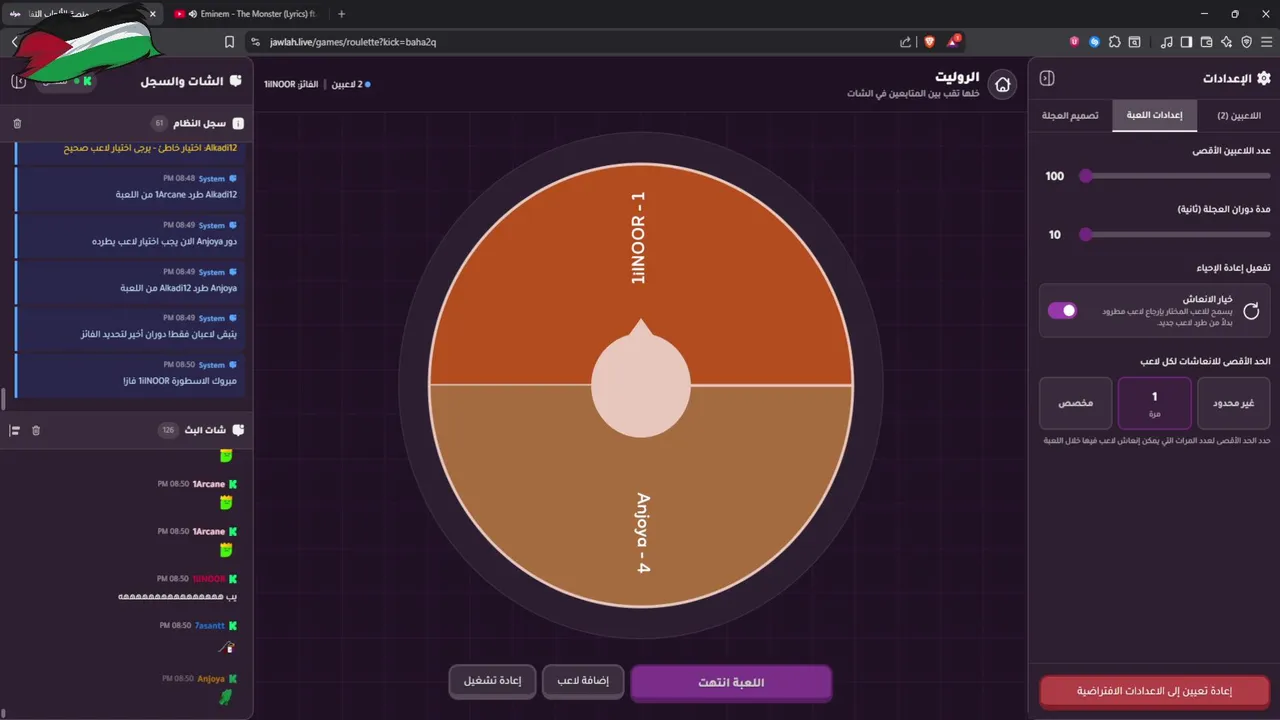Click the purple game finished button

click(731, 682)
